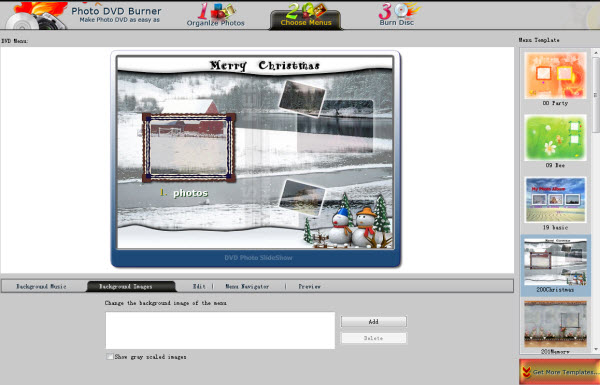
Task: Click the framed main album thumbnail
Action: pyautogui.click(x=189, y=147)
